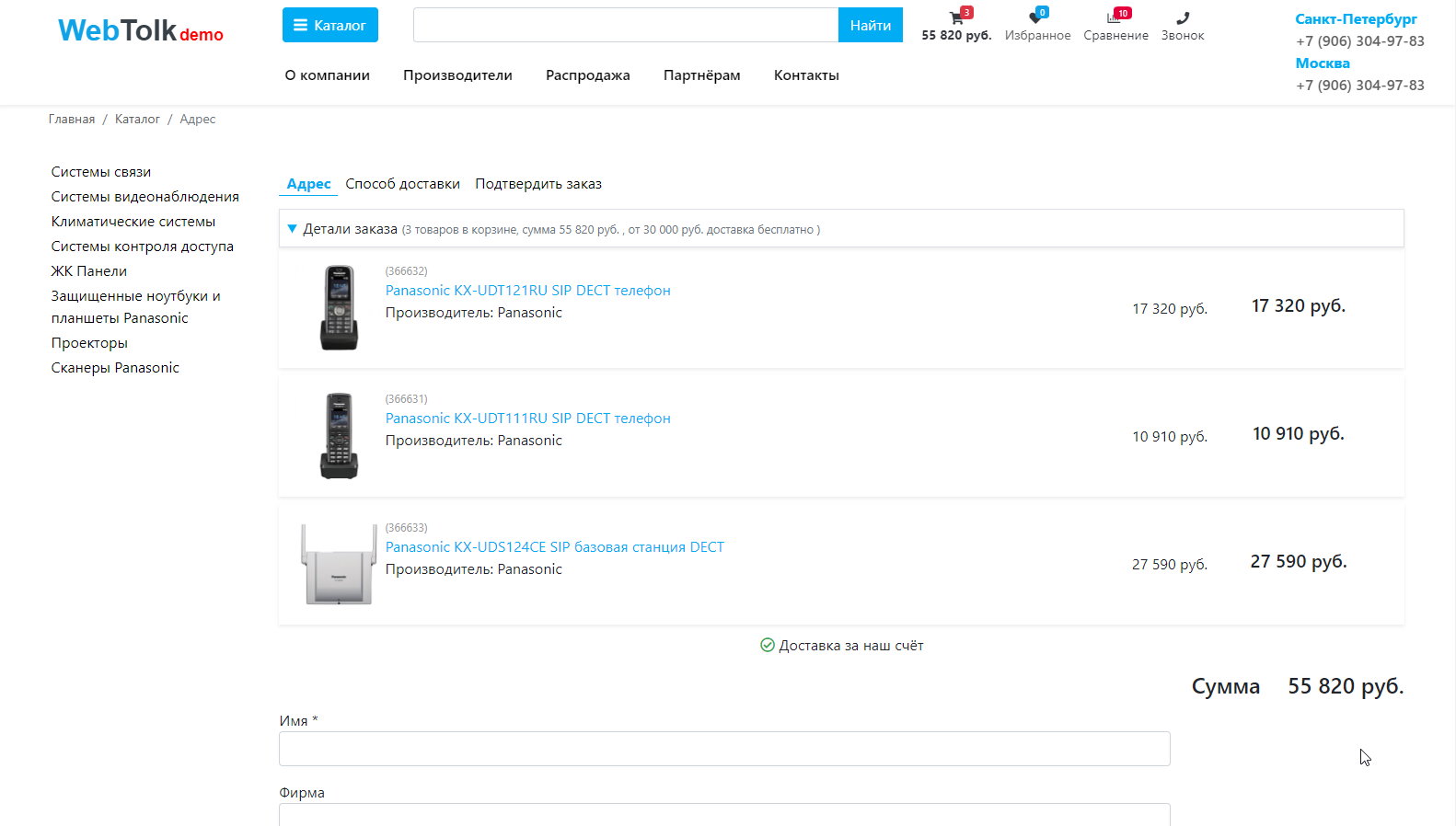This screenshot has height=826, width=1456.
Task: Go to Каталог in breadcrumb
Action: point(137,120)
